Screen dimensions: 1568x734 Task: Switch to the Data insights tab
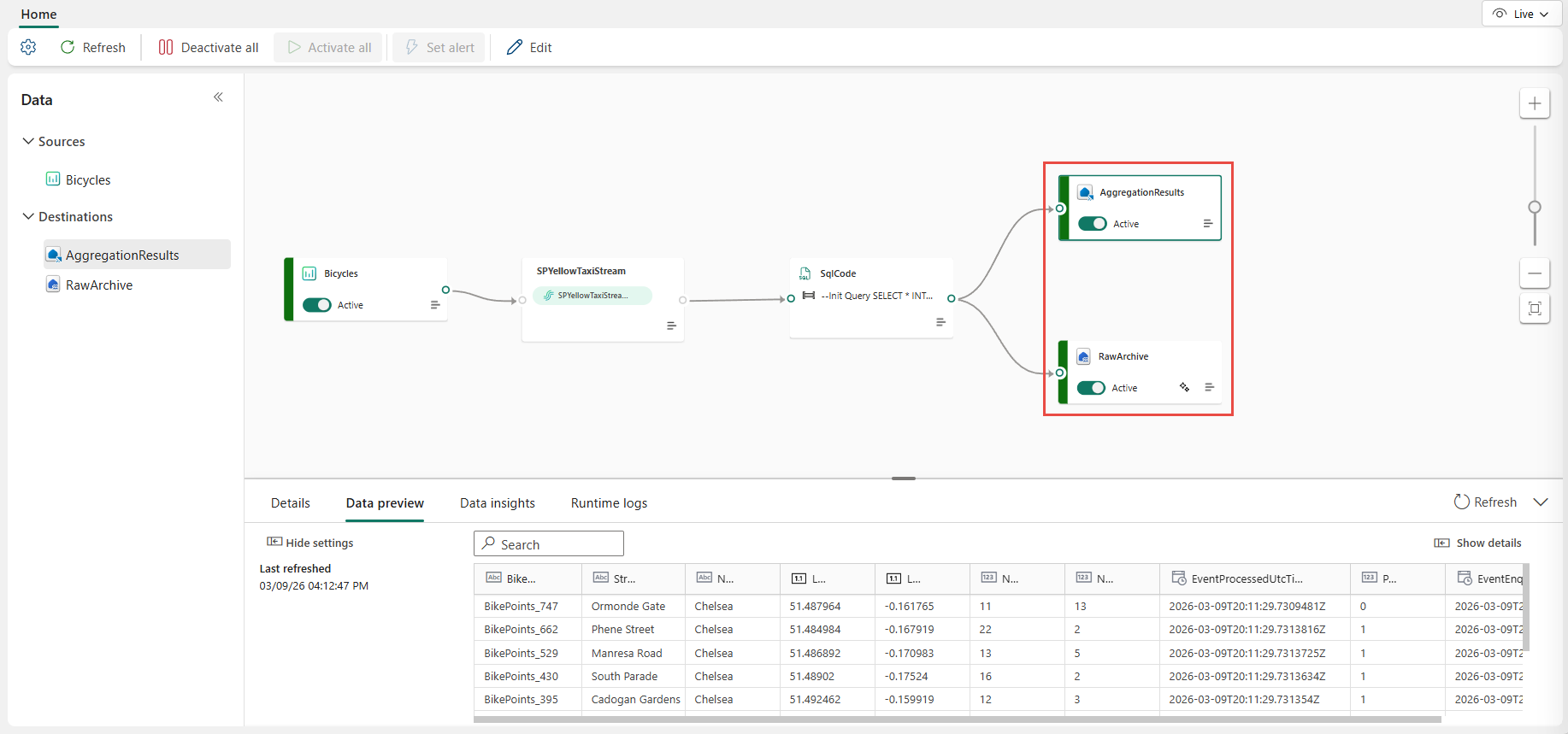pos(497,503)
